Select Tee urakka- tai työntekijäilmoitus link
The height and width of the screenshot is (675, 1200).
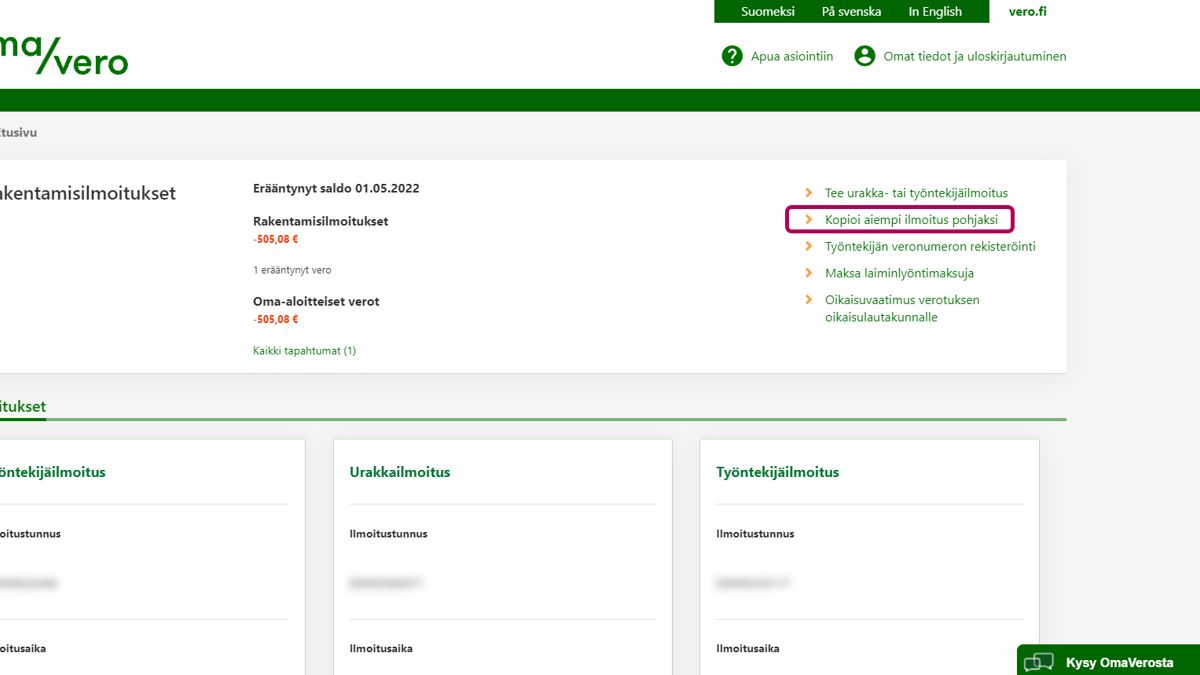click(916, 193)
